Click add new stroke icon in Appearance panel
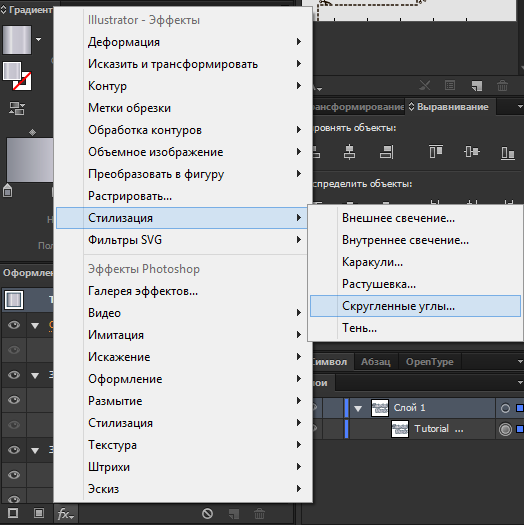 click(x=13, y=513)
